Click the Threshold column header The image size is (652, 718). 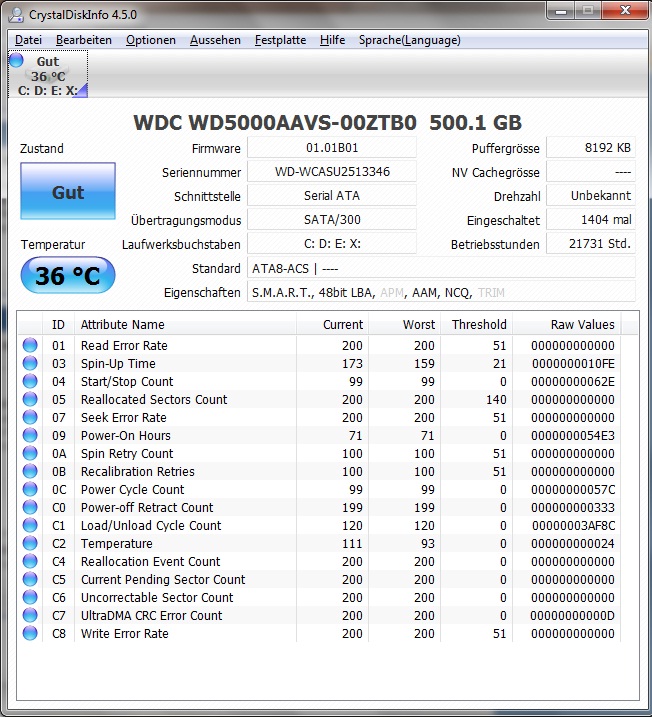477,325
